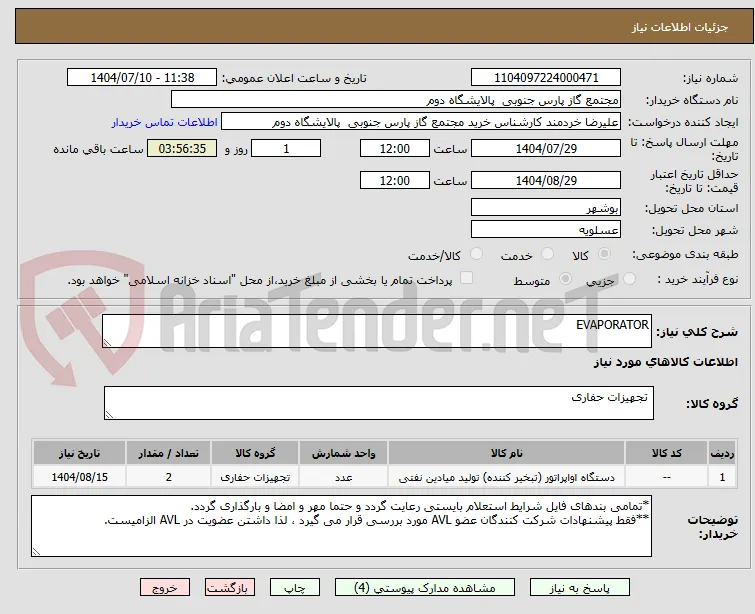The width and height of the screenshot is (755, 614).
Task: Click the response deadline date 1404/07/29
Action: [546, 148]
